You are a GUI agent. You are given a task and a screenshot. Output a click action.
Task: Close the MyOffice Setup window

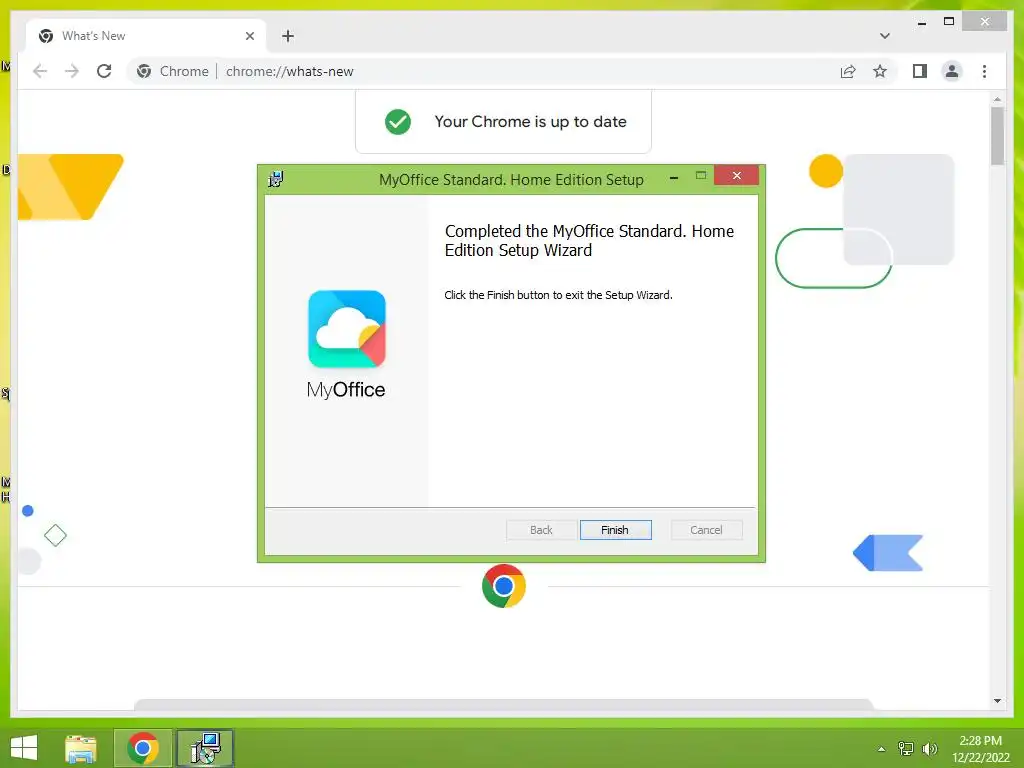[x=736, y=176]
